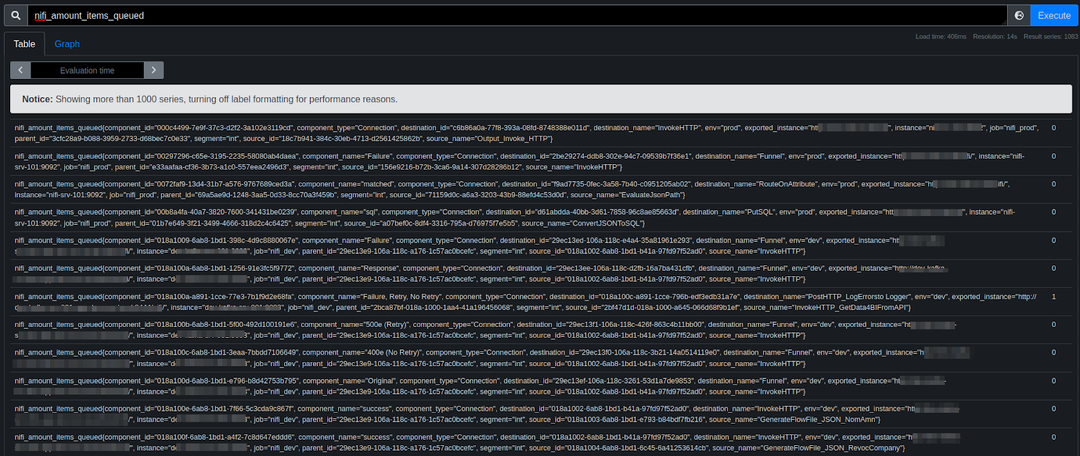Click the search magnifier icon
Image resolution: width=1080 pixels, height=456 pixels.
point(15,15)
